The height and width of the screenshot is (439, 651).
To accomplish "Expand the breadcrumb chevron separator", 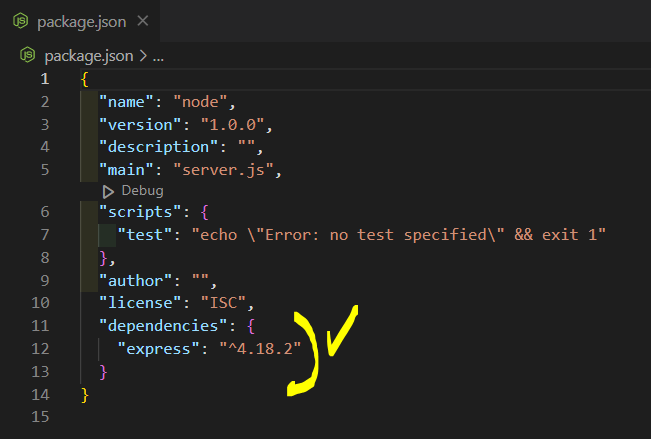I will click(x=143, y=56).
